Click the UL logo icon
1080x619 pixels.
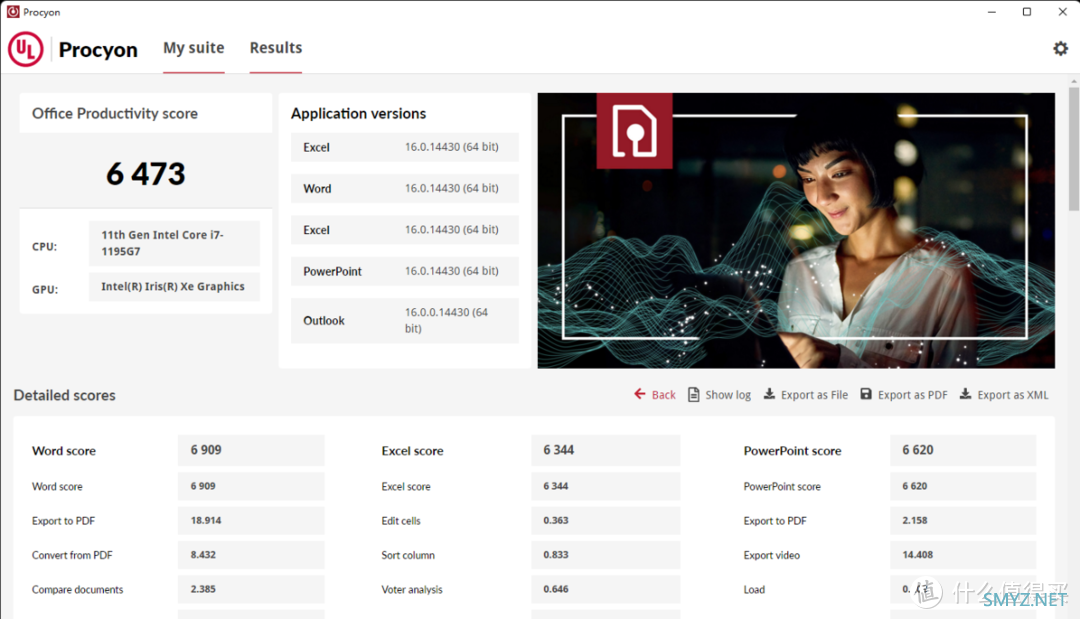click(x=25, y=50)
